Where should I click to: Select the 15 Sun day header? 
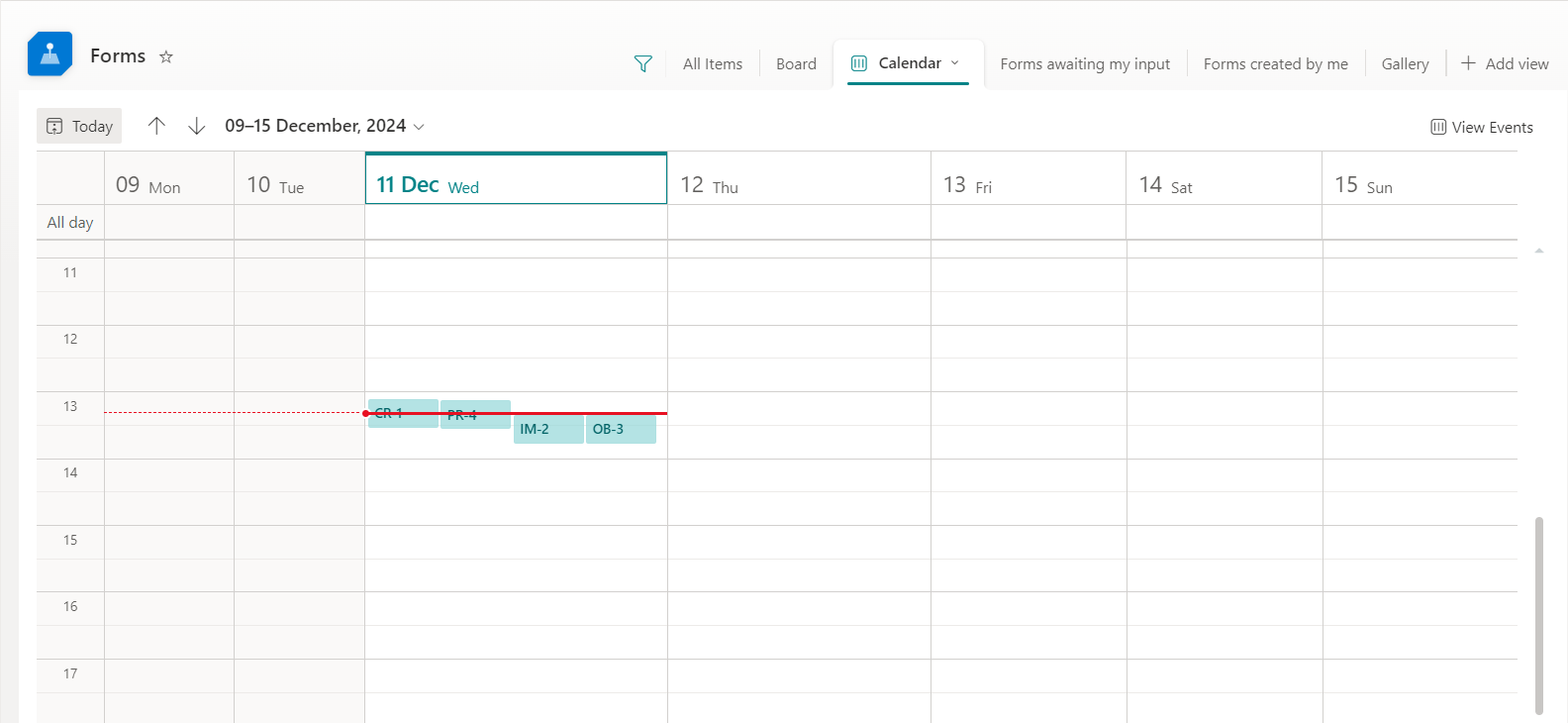1420,178
